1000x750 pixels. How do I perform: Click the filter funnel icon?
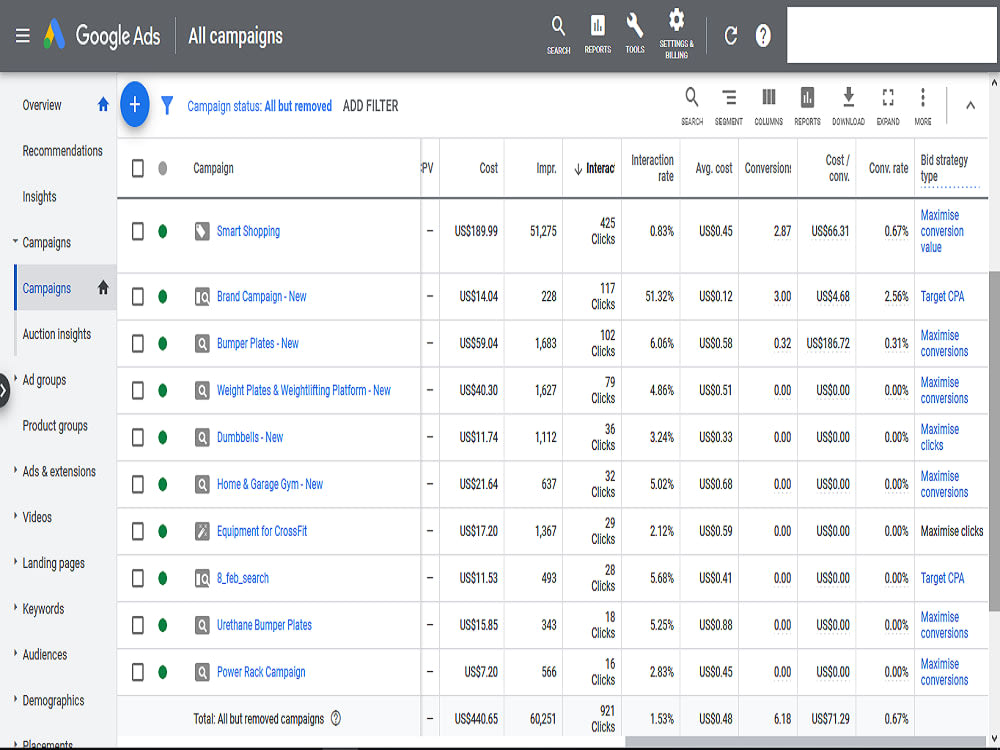[x=167, y=105]
